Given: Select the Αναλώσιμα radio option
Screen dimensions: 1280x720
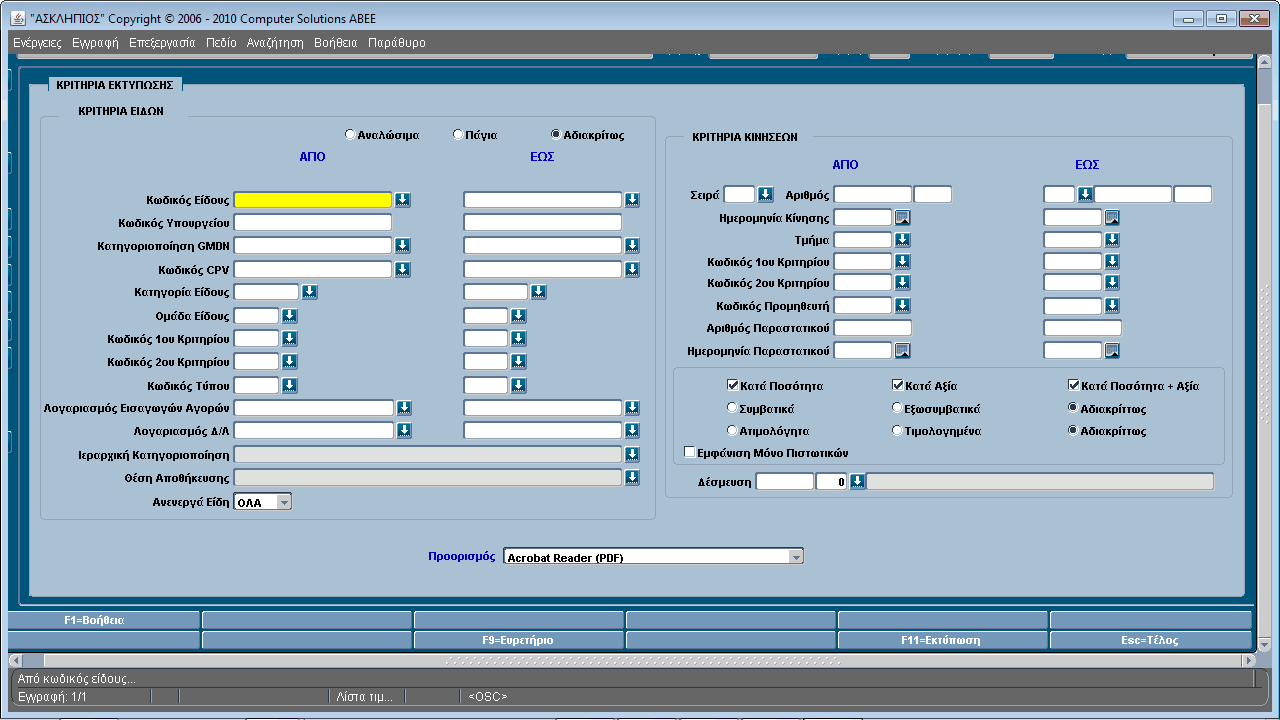Looking at the screenshot, I should 349,134.
